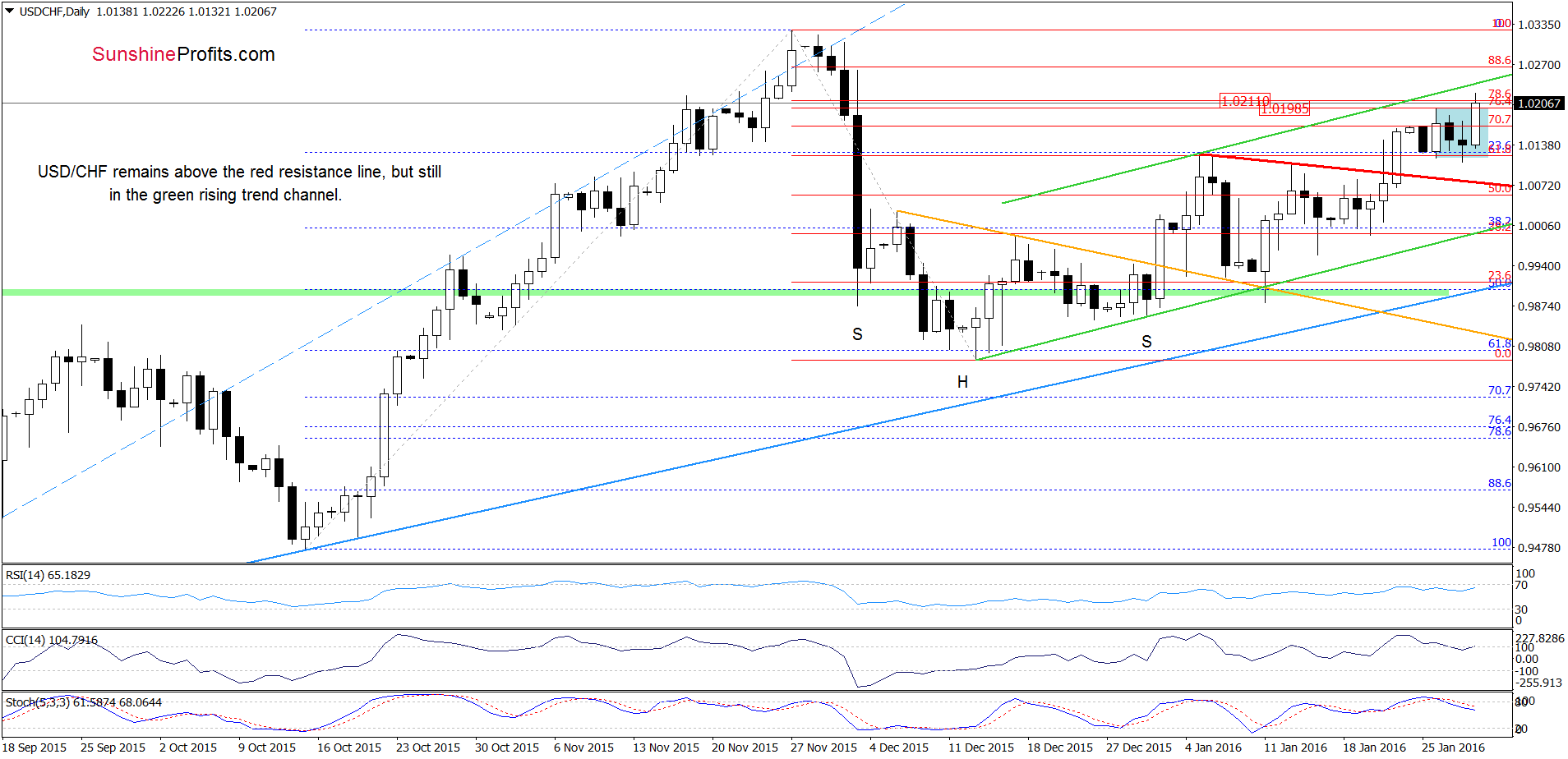Click the blue 100 Fibonacci level label
Image resolution: width=1568 pixels, height=759 pixels.
click(1501, 542)
